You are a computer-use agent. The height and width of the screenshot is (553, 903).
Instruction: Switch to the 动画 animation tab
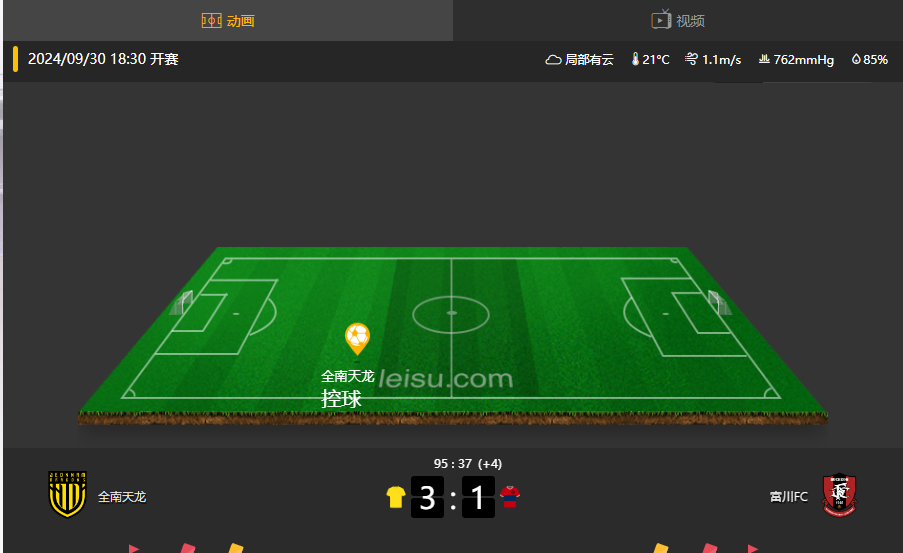[228, 21]
